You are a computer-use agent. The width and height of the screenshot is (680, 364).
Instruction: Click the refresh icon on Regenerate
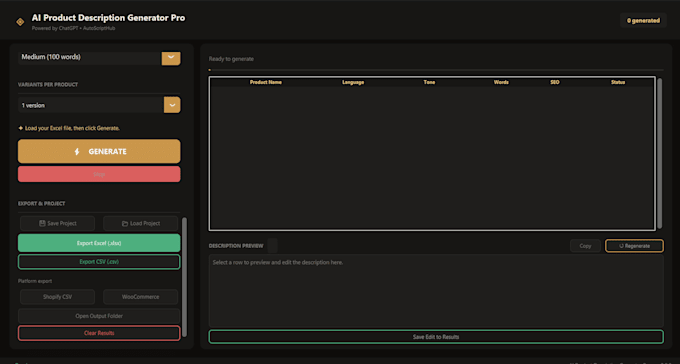pos(621,246)
